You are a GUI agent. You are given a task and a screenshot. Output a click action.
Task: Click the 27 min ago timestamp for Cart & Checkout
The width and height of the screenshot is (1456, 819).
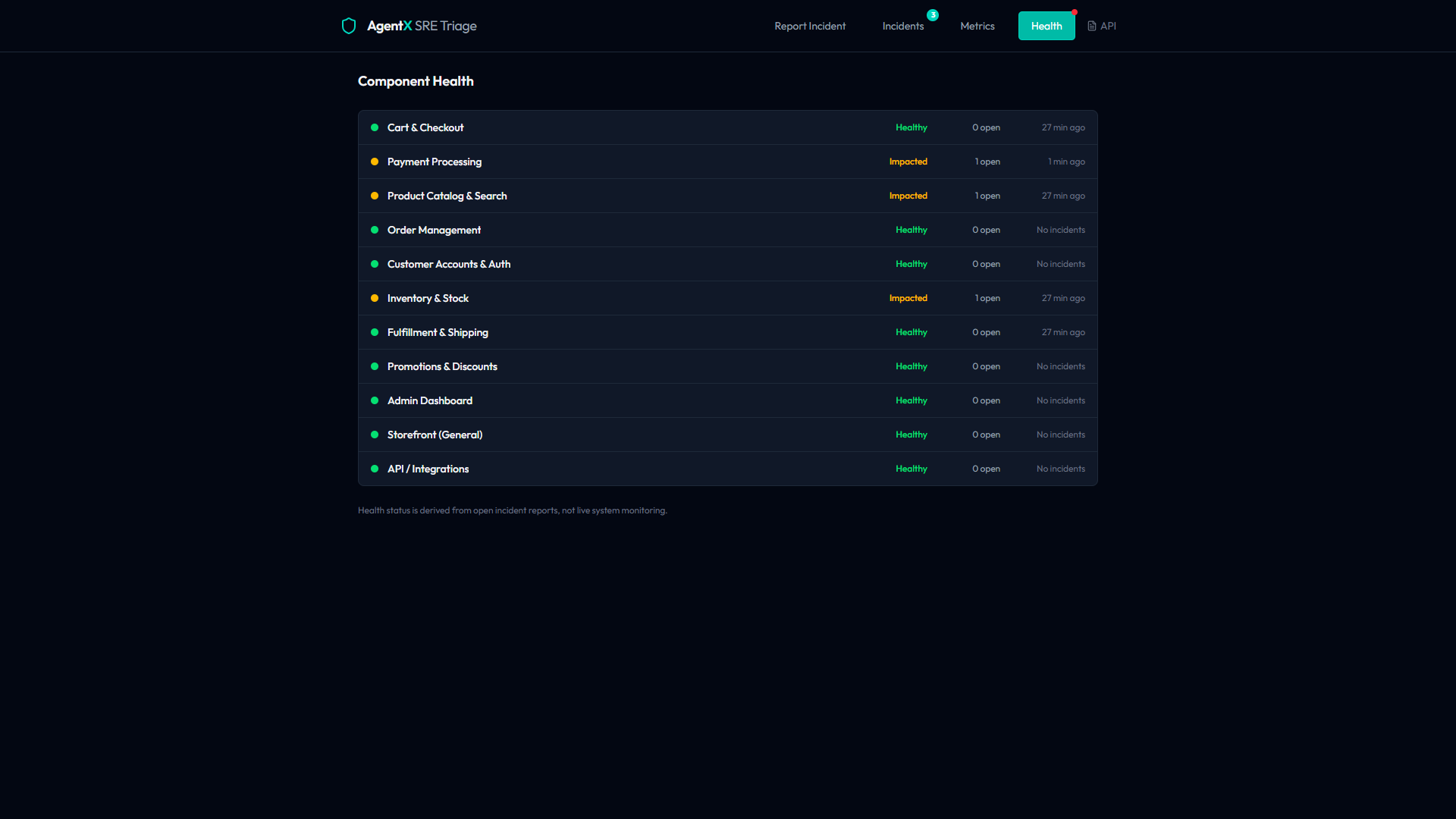pyautogui.click(x=1063, y=127)
